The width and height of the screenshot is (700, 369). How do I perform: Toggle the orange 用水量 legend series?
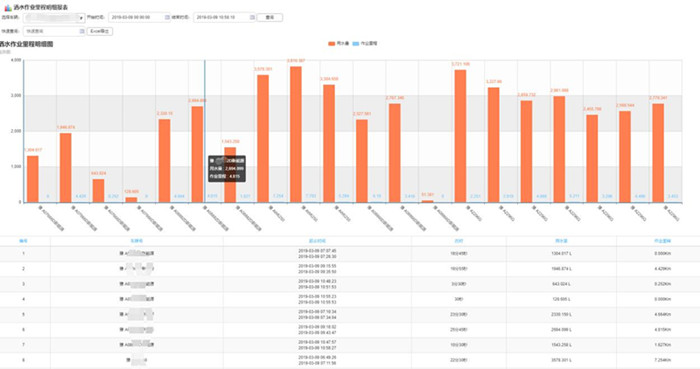click(x=338, y=44)
